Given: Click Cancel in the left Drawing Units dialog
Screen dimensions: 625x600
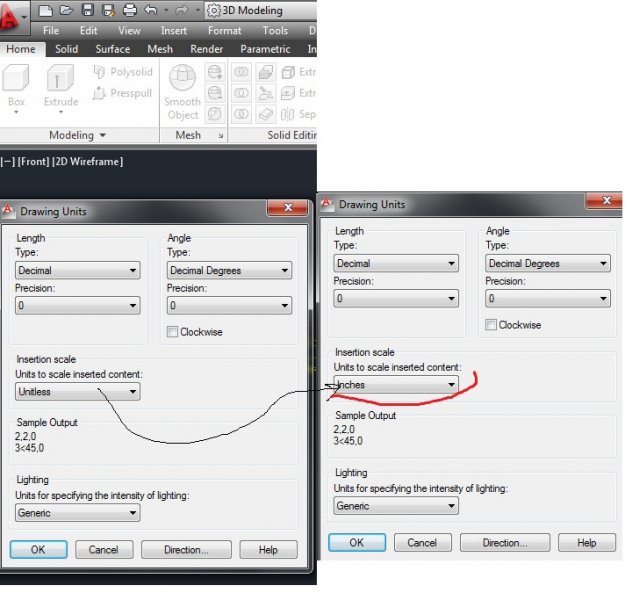Looking at the screenshot, I should (104, 550).
